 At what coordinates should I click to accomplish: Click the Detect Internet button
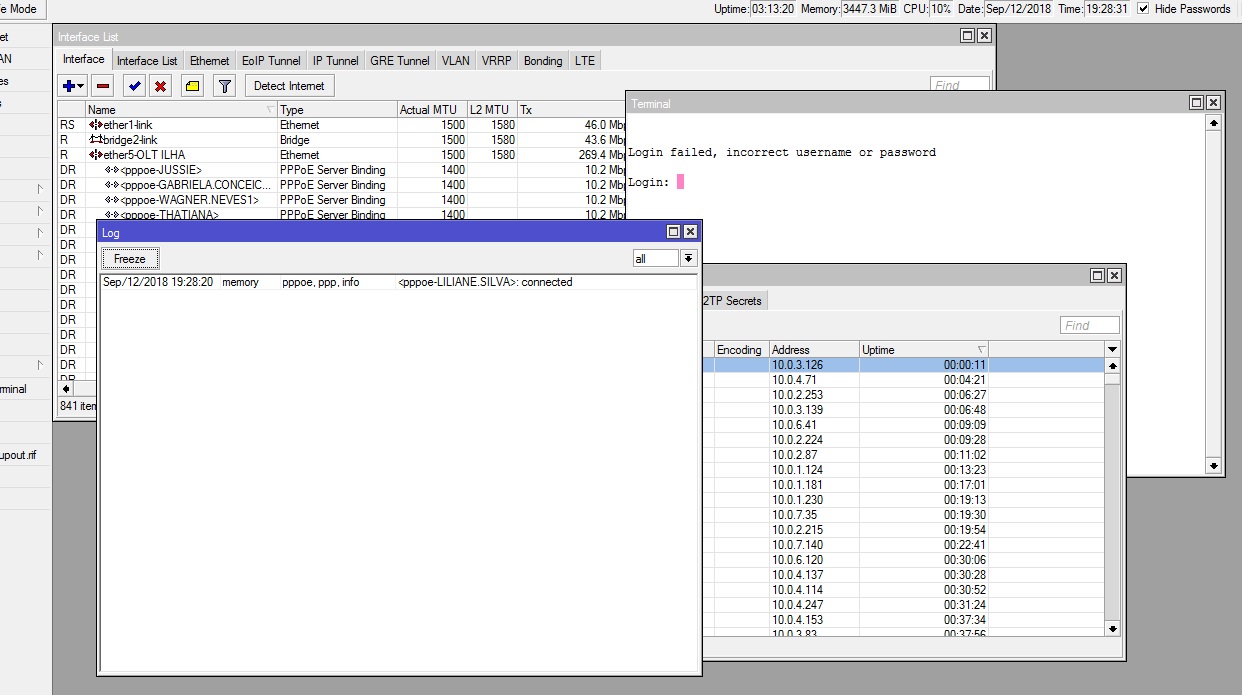click(x=289, y=86)
